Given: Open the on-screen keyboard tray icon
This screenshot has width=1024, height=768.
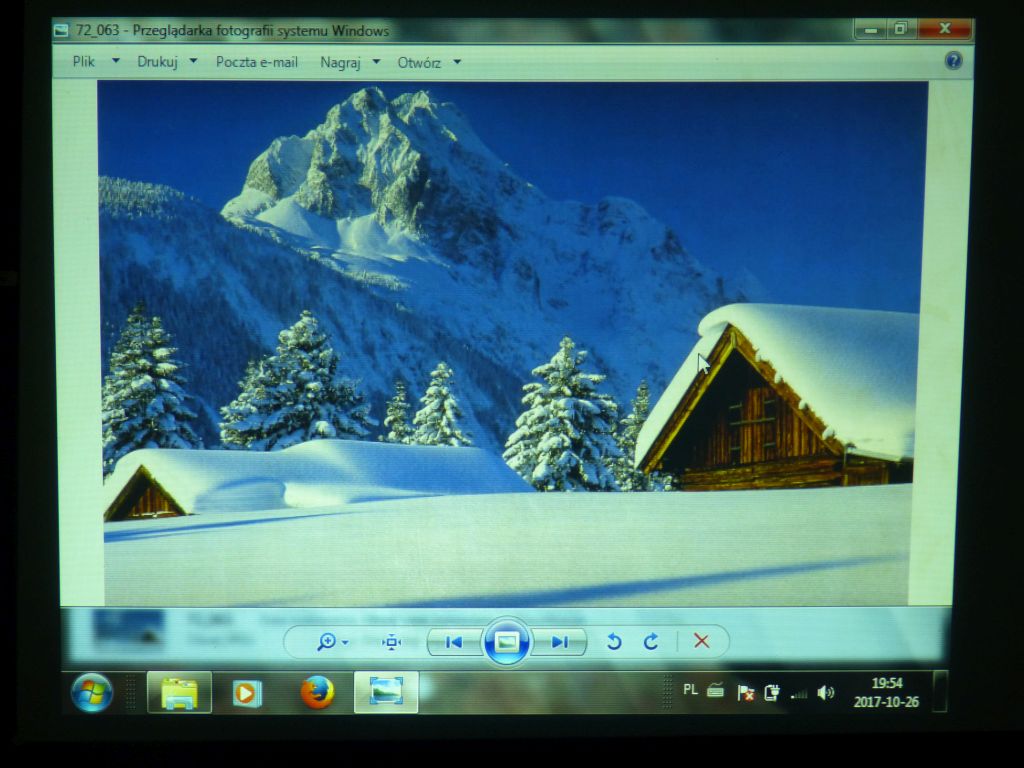Looking at the screenshot, I should point(716,690).
